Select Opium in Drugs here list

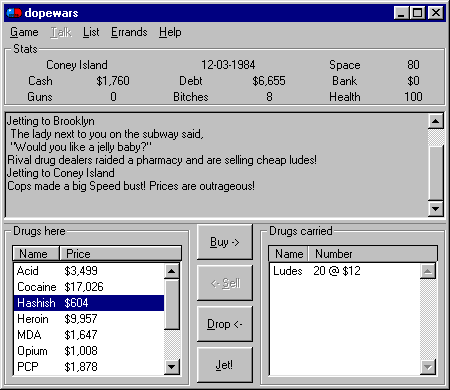pos(89,351)
